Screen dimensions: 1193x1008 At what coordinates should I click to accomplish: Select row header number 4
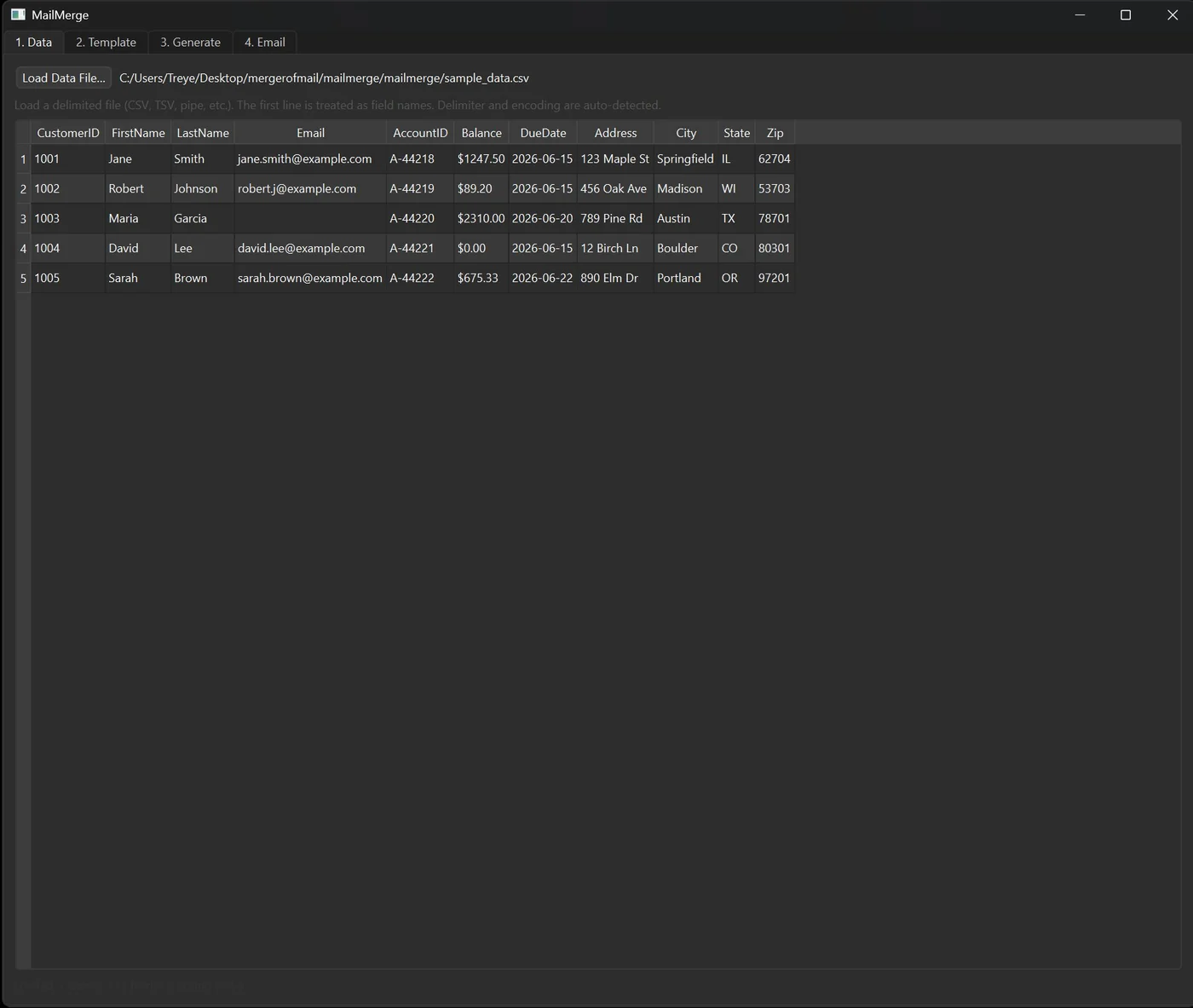(23, 249)
